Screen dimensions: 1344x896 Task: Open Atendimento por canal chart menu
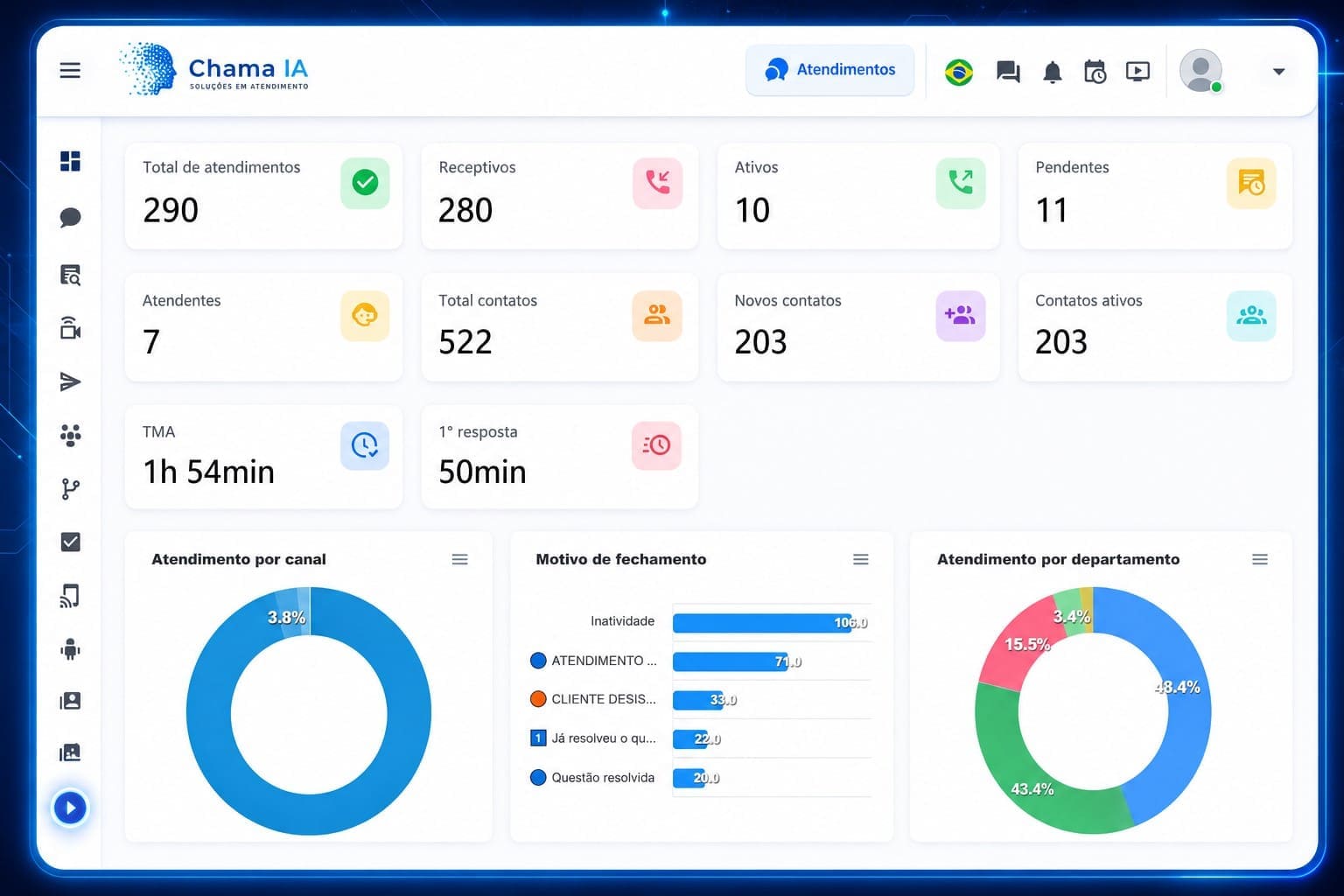(459, 559)
